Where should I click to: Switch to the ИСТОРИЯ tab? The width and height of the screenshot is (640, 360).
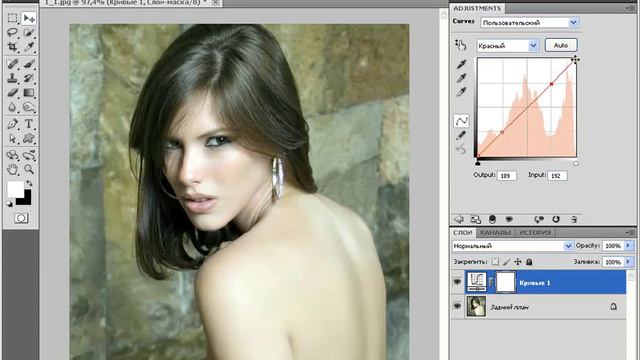[535, 232]
